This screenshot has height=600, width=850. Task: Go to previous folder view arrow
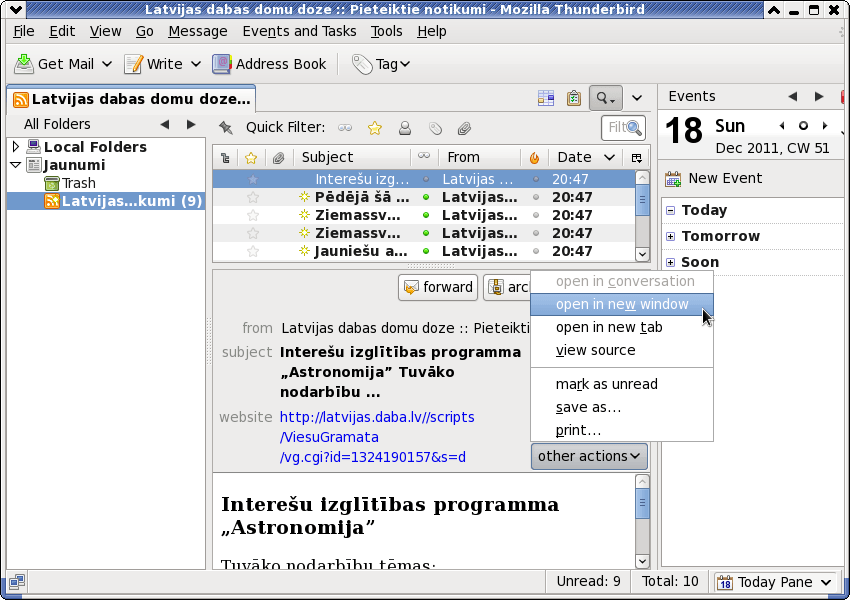tap(165, 124)
